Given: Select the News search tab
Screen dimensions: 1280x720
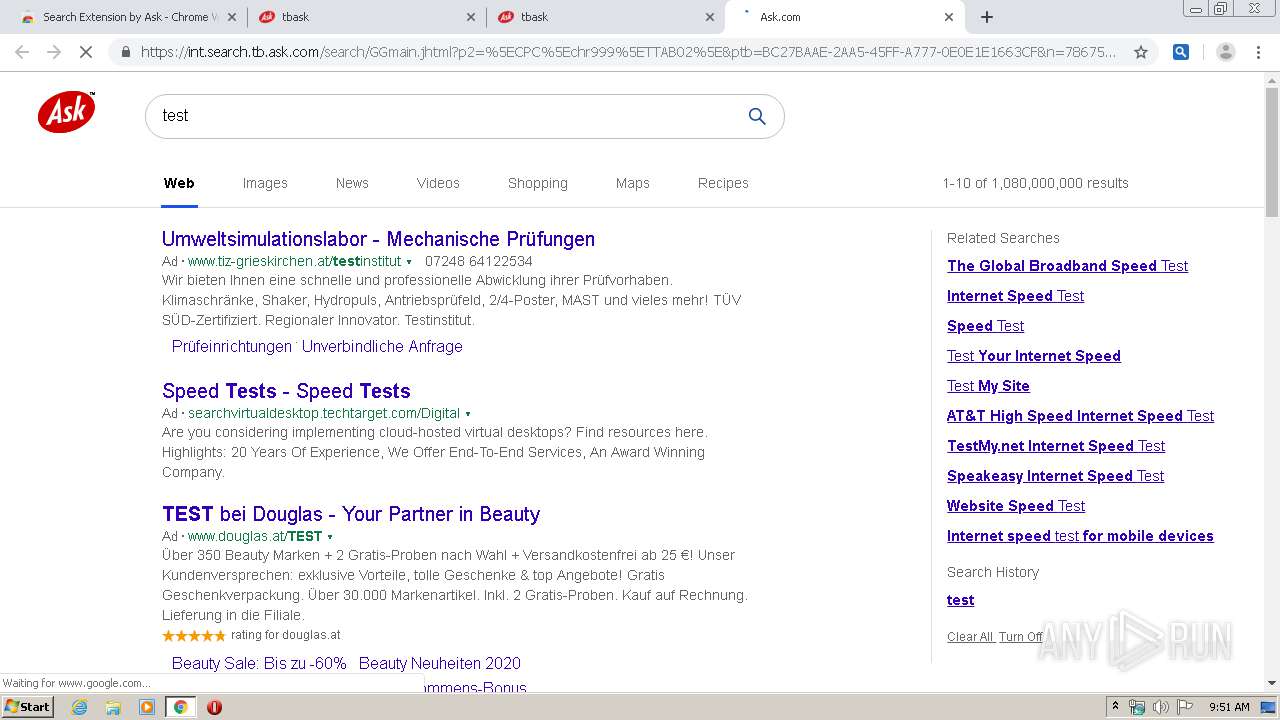Looking at the screenshot, I should (x=352, y=183).
